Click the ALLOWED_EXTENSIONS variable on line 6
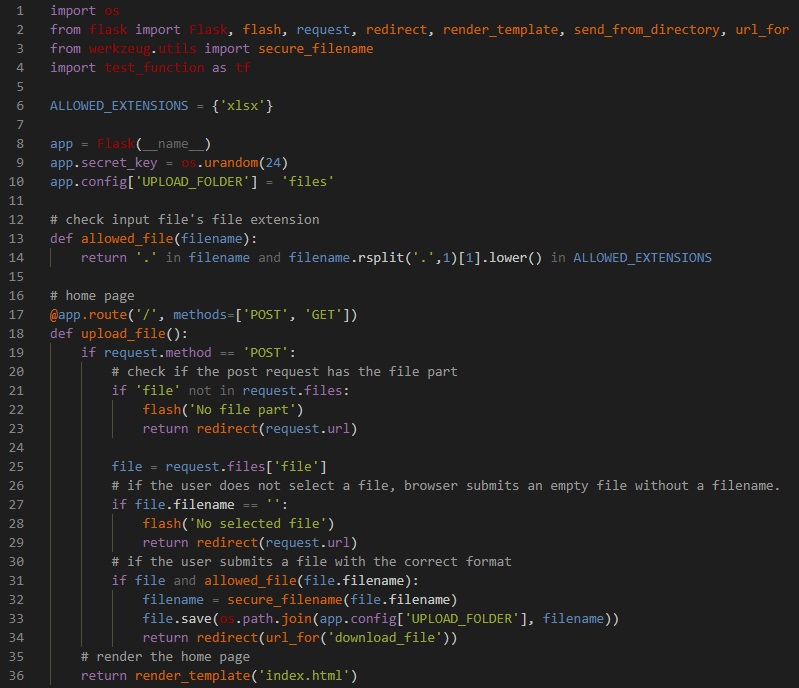This screenshot has height=688, width=799. click(x=119, y=105)
